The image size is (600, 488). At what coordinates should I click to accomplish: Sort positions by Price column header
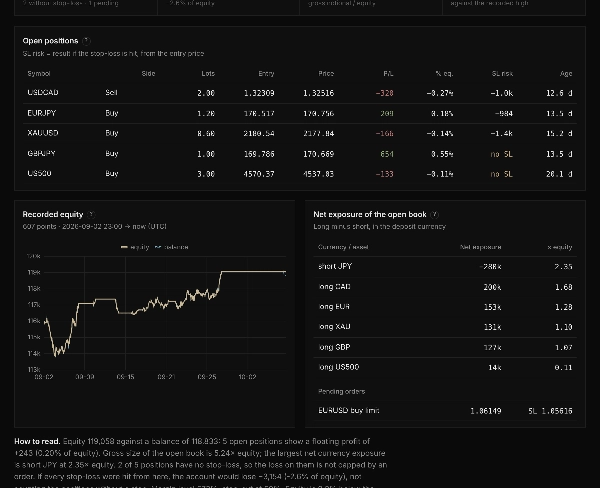pos(326,73)
